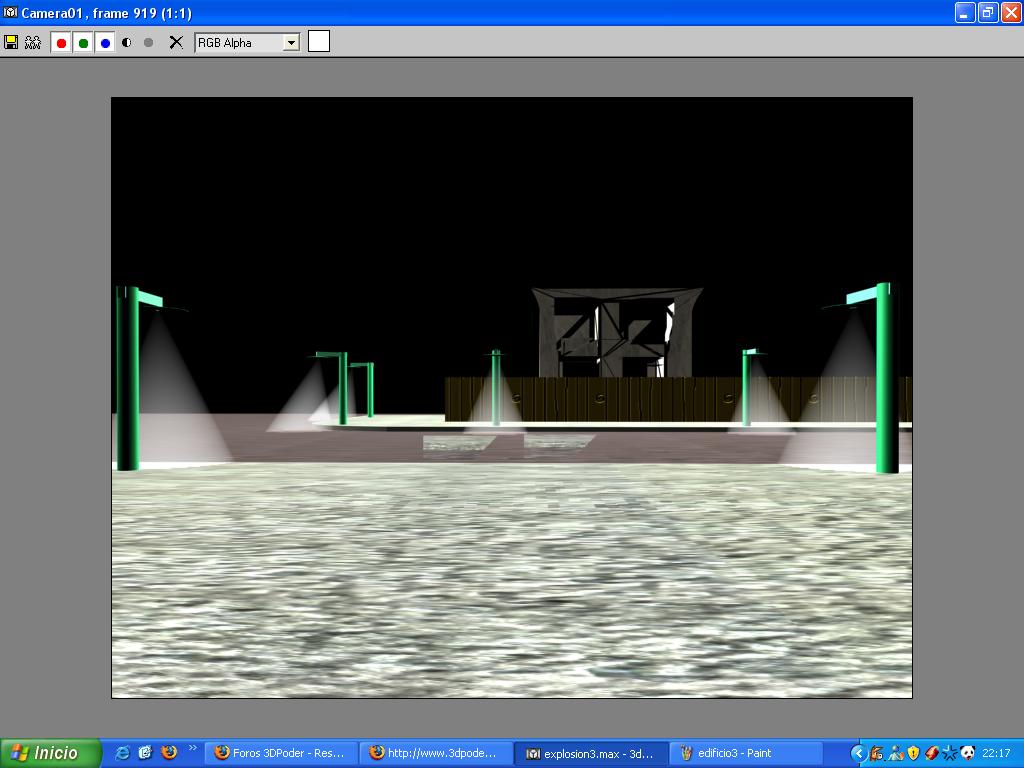Image resolution: width=1024 pixels, height=768 pixels.
Task: Clear the rendered image with the X icon
Action: 176,42
